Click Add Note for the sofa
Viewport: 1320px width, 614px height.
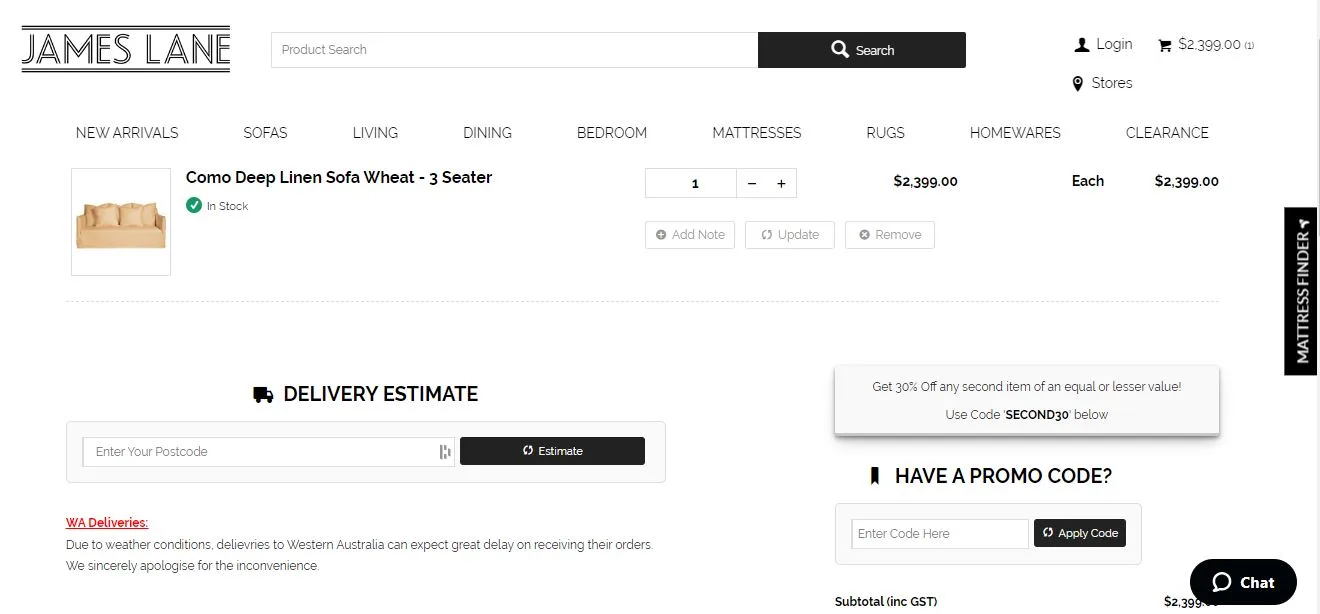(690, 235)
